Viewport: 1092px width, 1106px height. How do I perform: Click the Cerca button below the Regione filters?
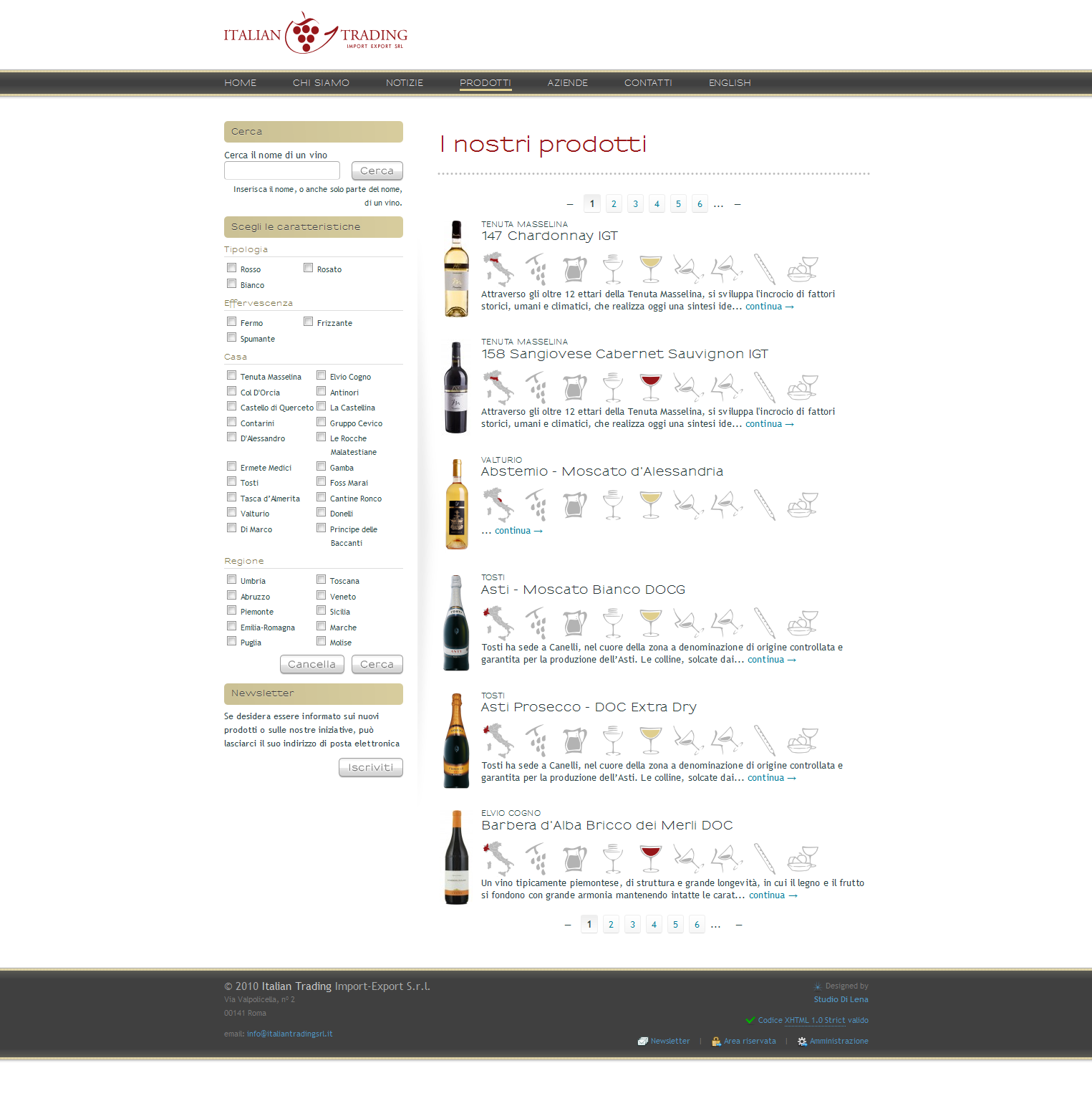[x=377, y=664]
